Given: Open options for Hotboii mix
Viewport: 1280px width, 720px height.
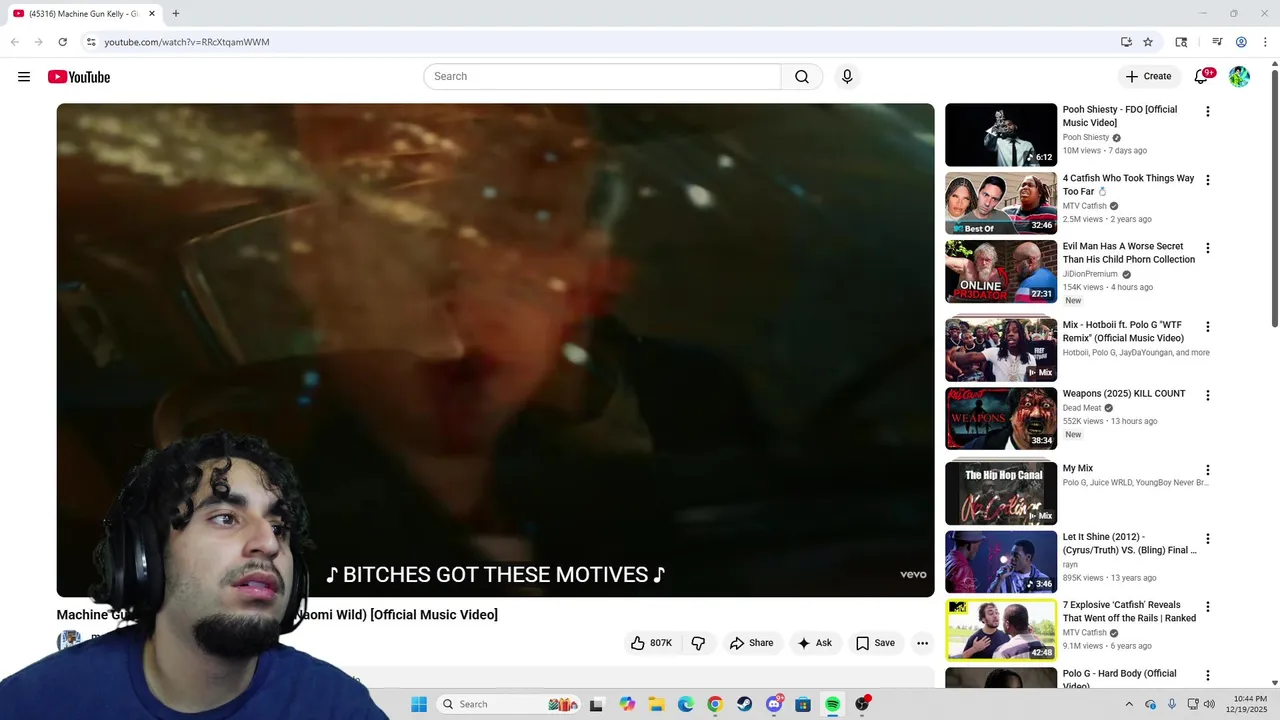Looking at the screenshot, I should 1207,327.
